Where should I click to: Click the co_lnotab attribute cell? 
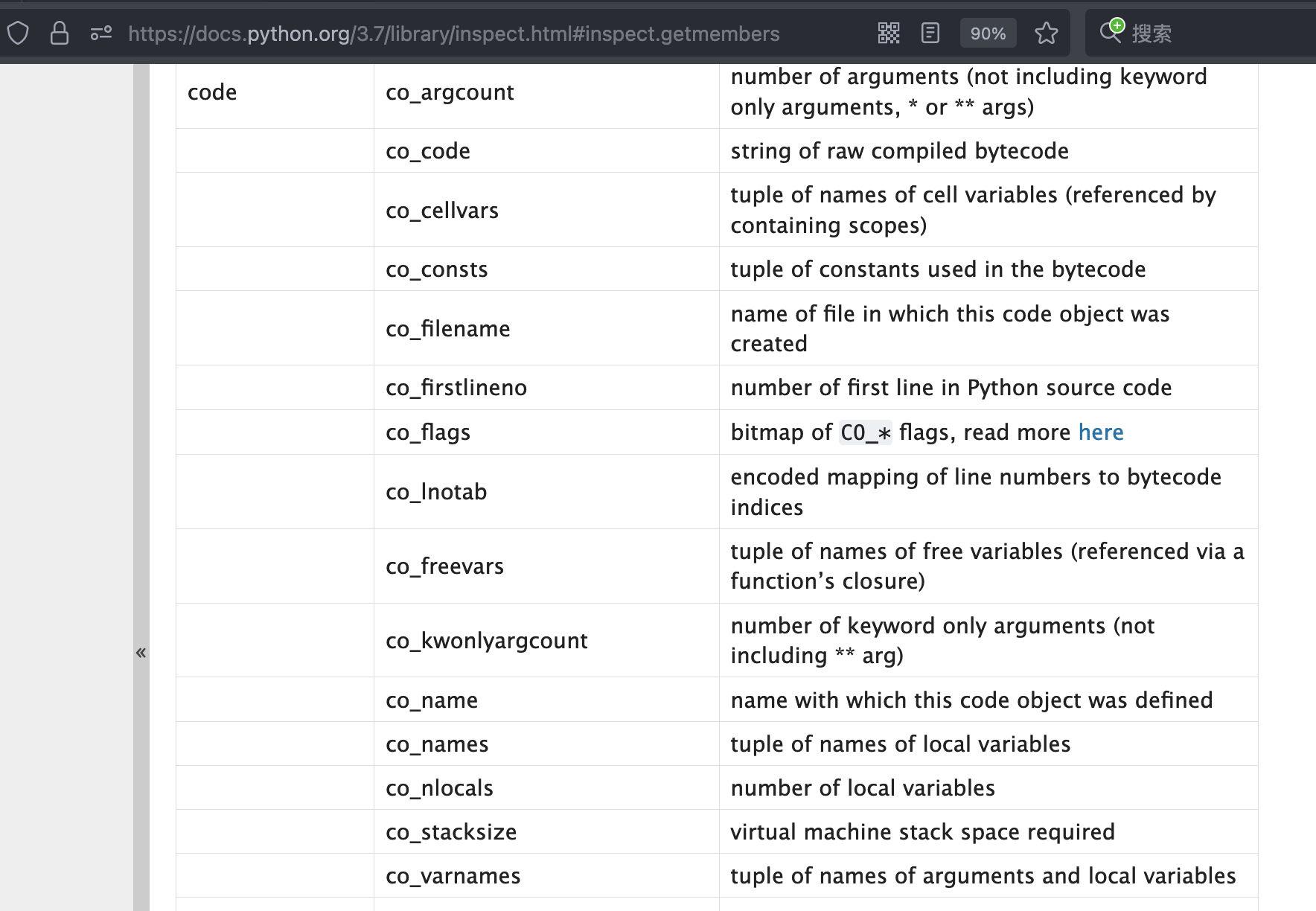(546, 491)
